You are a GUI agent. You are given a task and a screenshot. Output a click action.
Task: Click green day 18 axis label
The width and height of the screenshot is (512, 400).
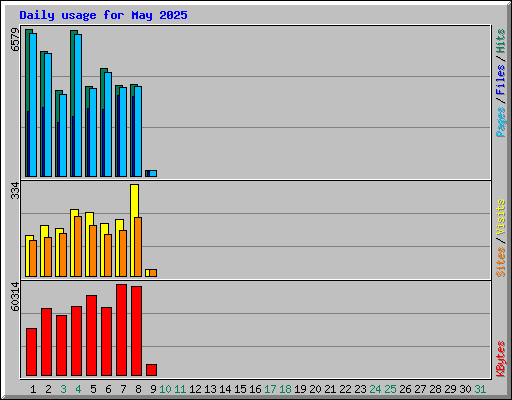point(285,389)
